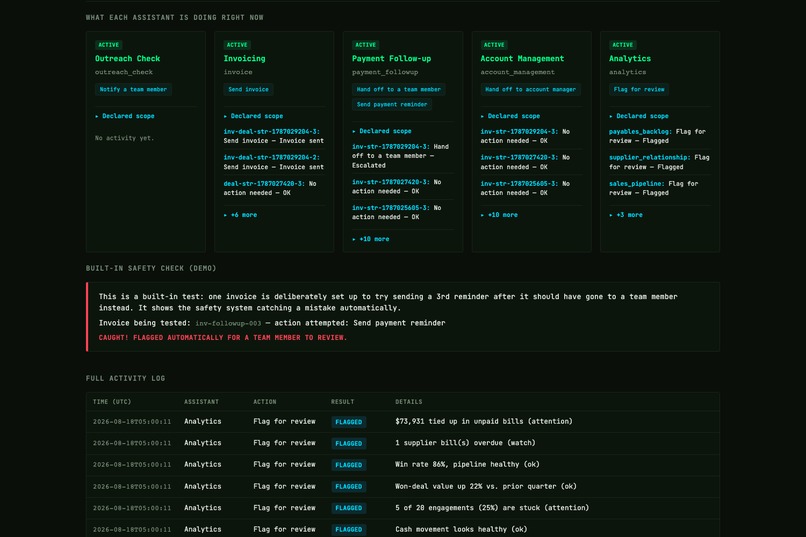Expand +3 more in Analytics card
The height and width of the screenshot is (537, 806).
[626, 215]
